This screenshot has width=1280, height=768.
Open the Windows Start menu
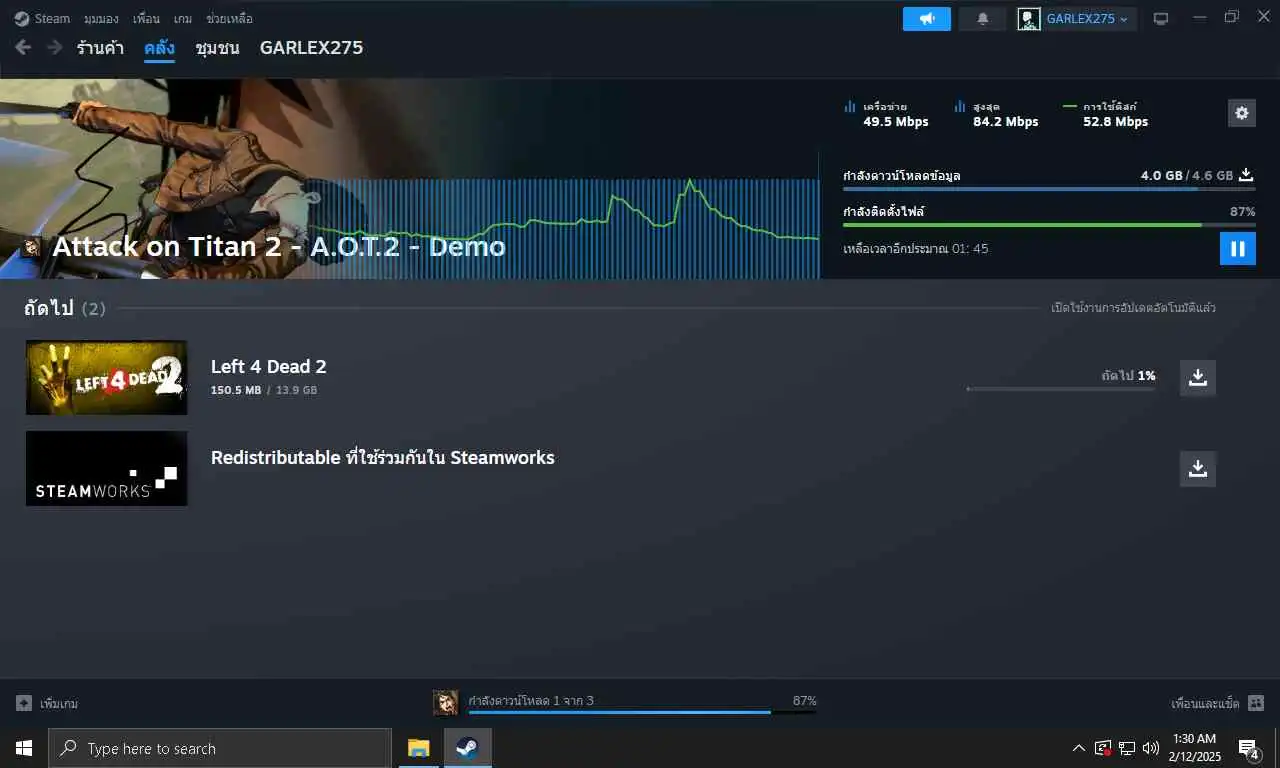24,748
